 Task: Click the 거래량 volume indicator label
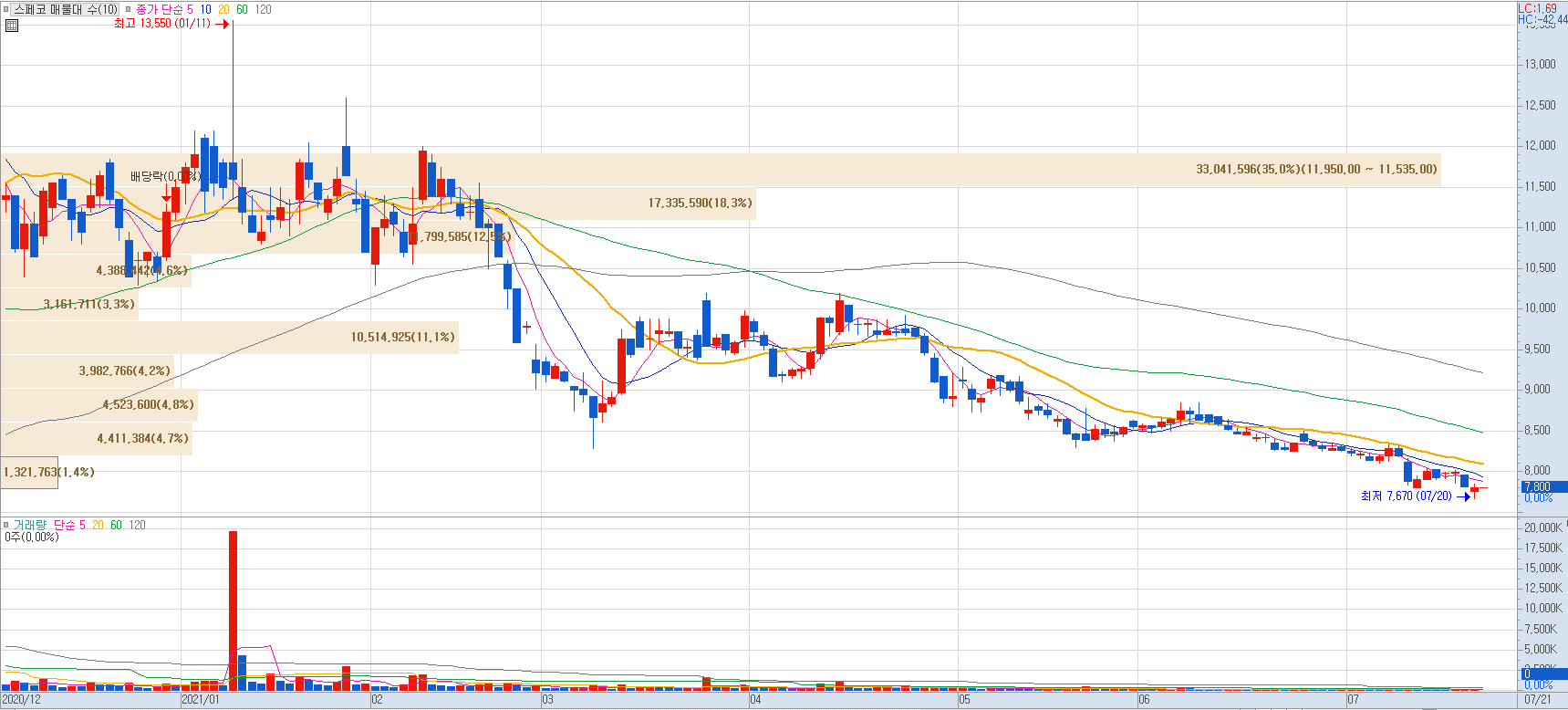[x=29, y=525]
